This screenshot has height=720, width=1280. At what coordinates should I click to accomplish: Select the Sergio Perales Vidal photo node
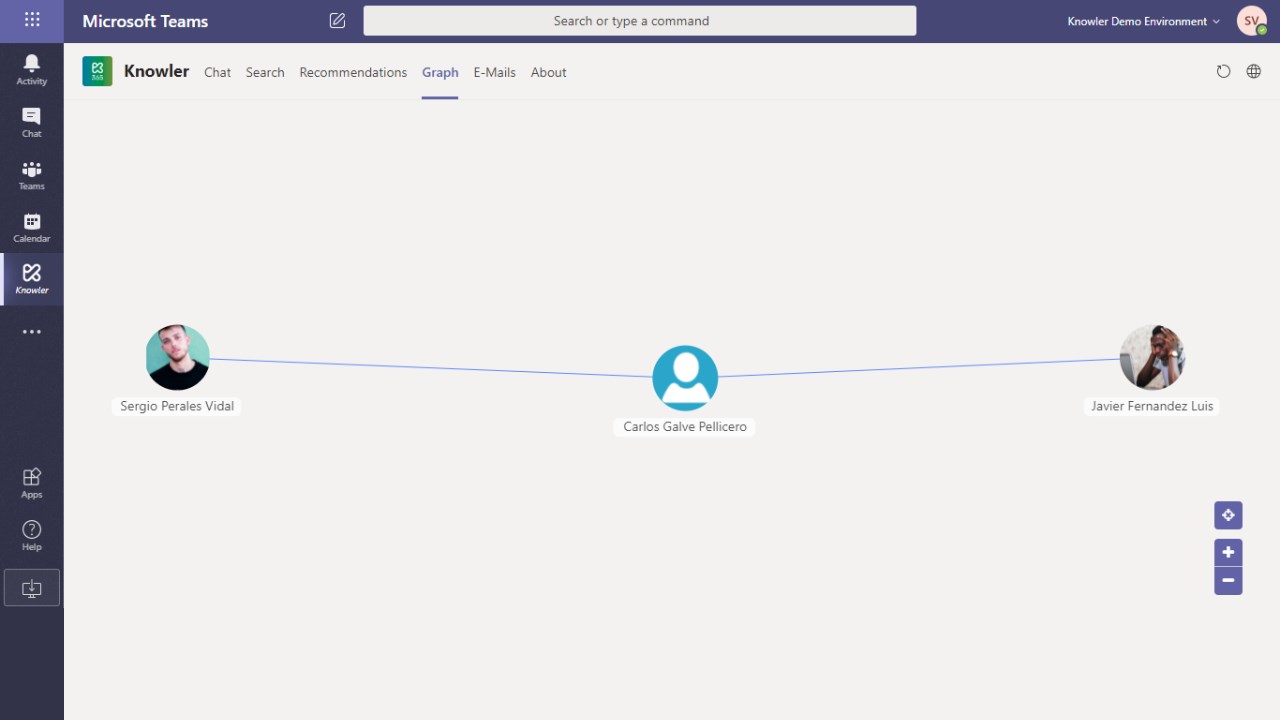[177, 357]
